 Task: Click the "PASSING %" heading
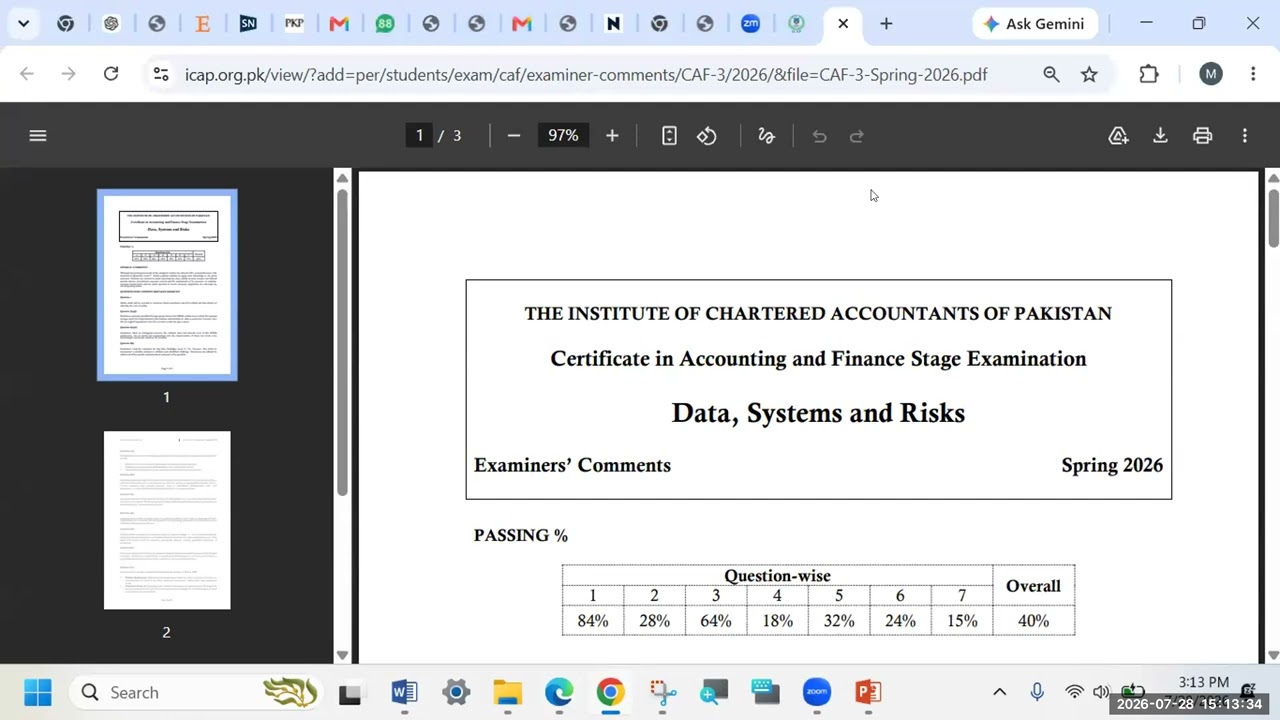click(x=521, y=535)
